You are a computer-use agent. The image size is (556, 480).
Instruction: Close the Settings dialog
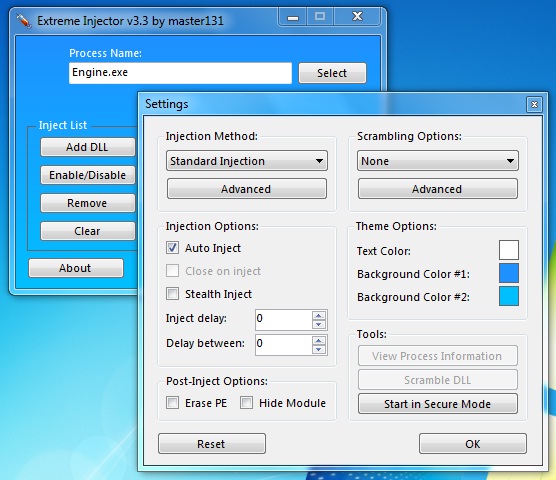tap(534, 104)
